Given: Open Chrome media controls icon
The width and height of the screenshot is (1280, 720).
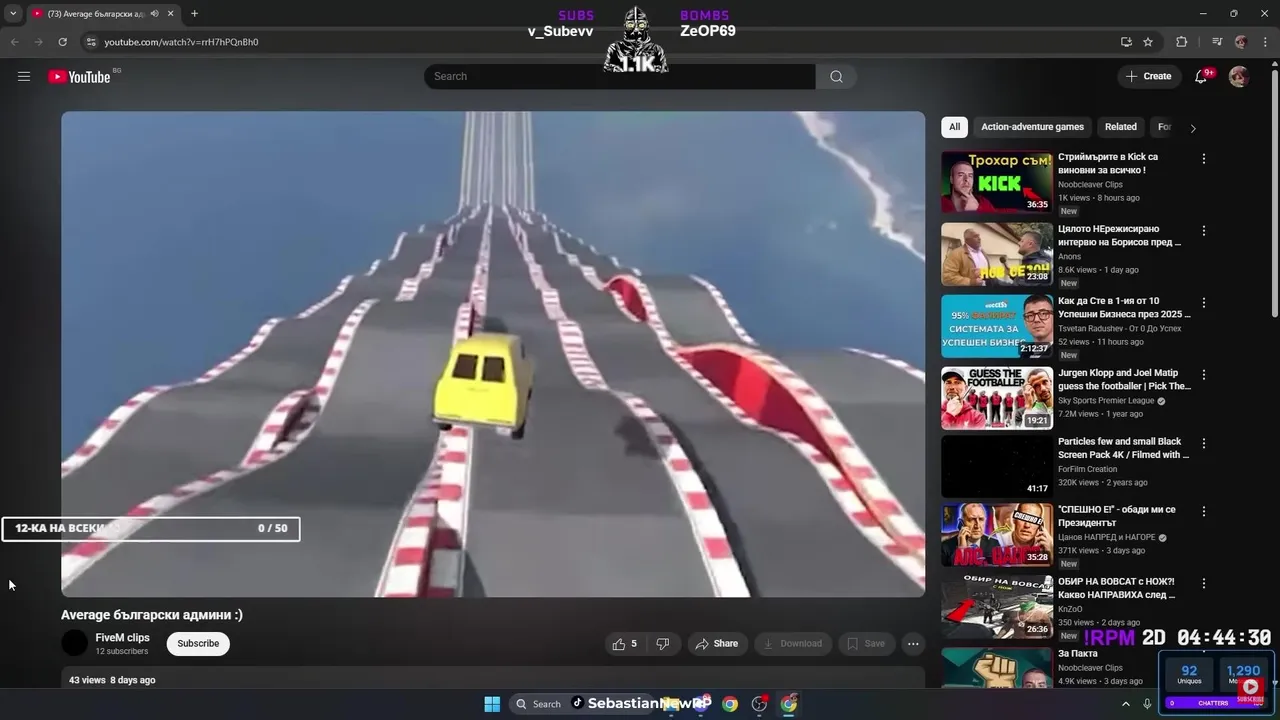Looking at the screenshot, I should [x=1217, y=42].
